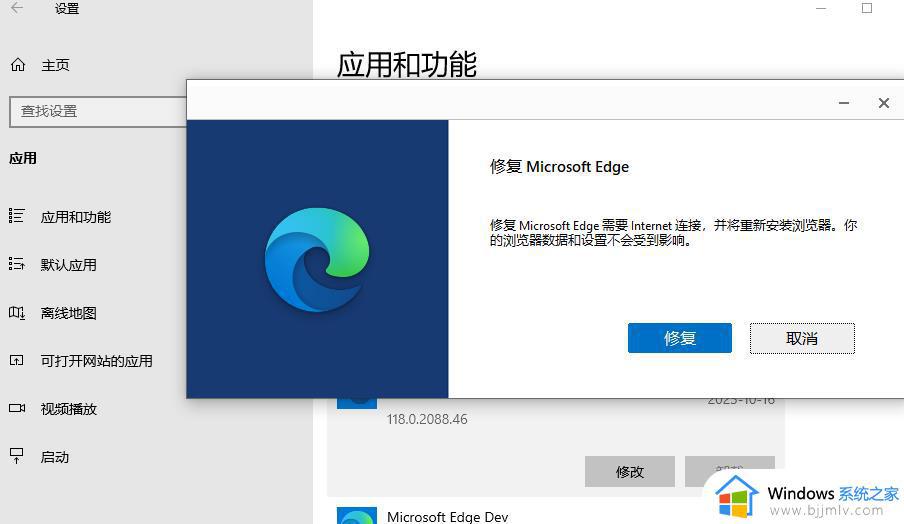The height and width of the screenshot is (524, 904).
Task: Open 启动 settings page
Action: [x=55, y=457]
